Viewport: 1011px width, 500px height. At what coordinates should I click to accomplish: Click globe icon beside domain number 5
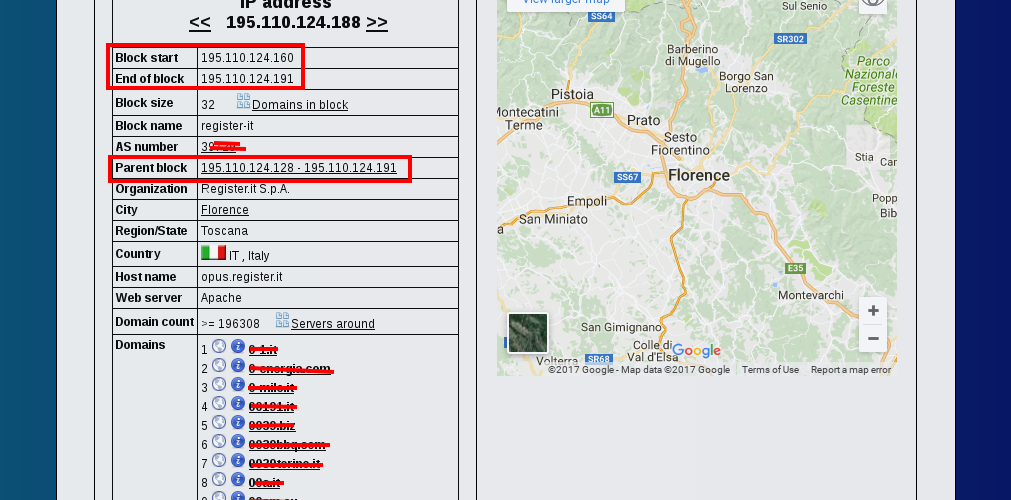(219, 422)
